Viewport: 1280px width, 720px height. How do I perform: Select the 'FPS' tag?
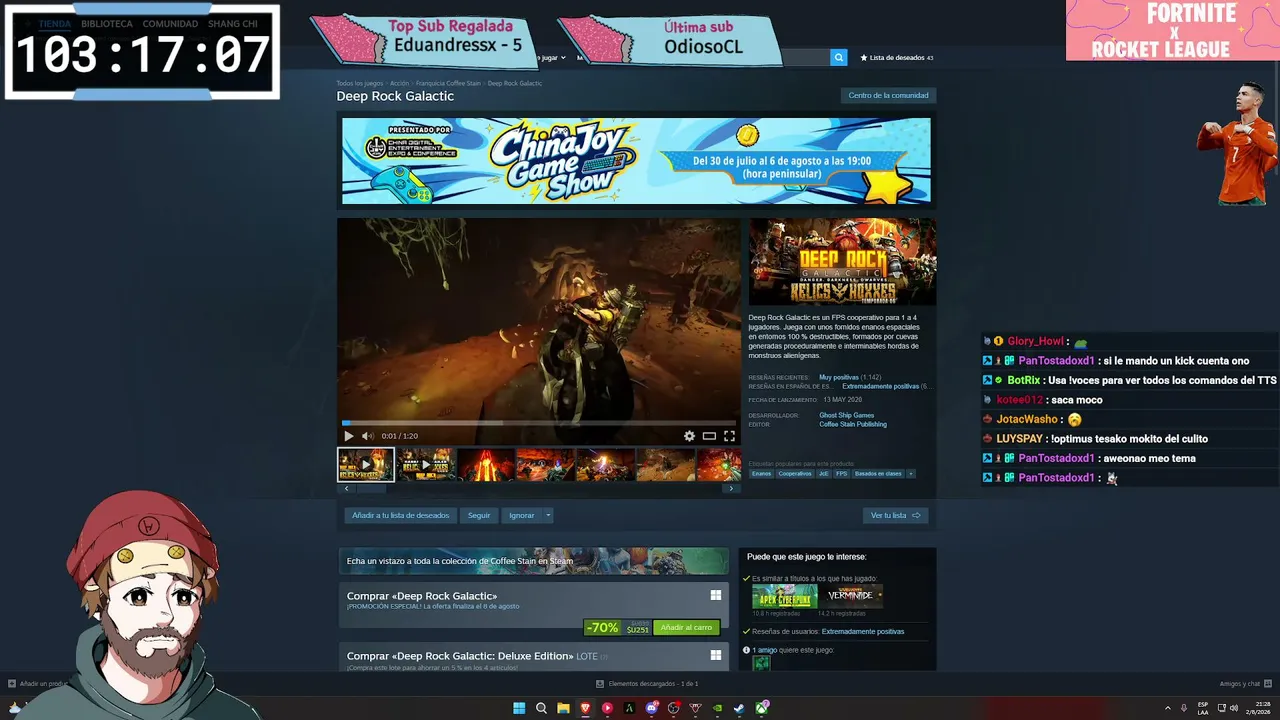pyautogui.click(x=842, y=474)
